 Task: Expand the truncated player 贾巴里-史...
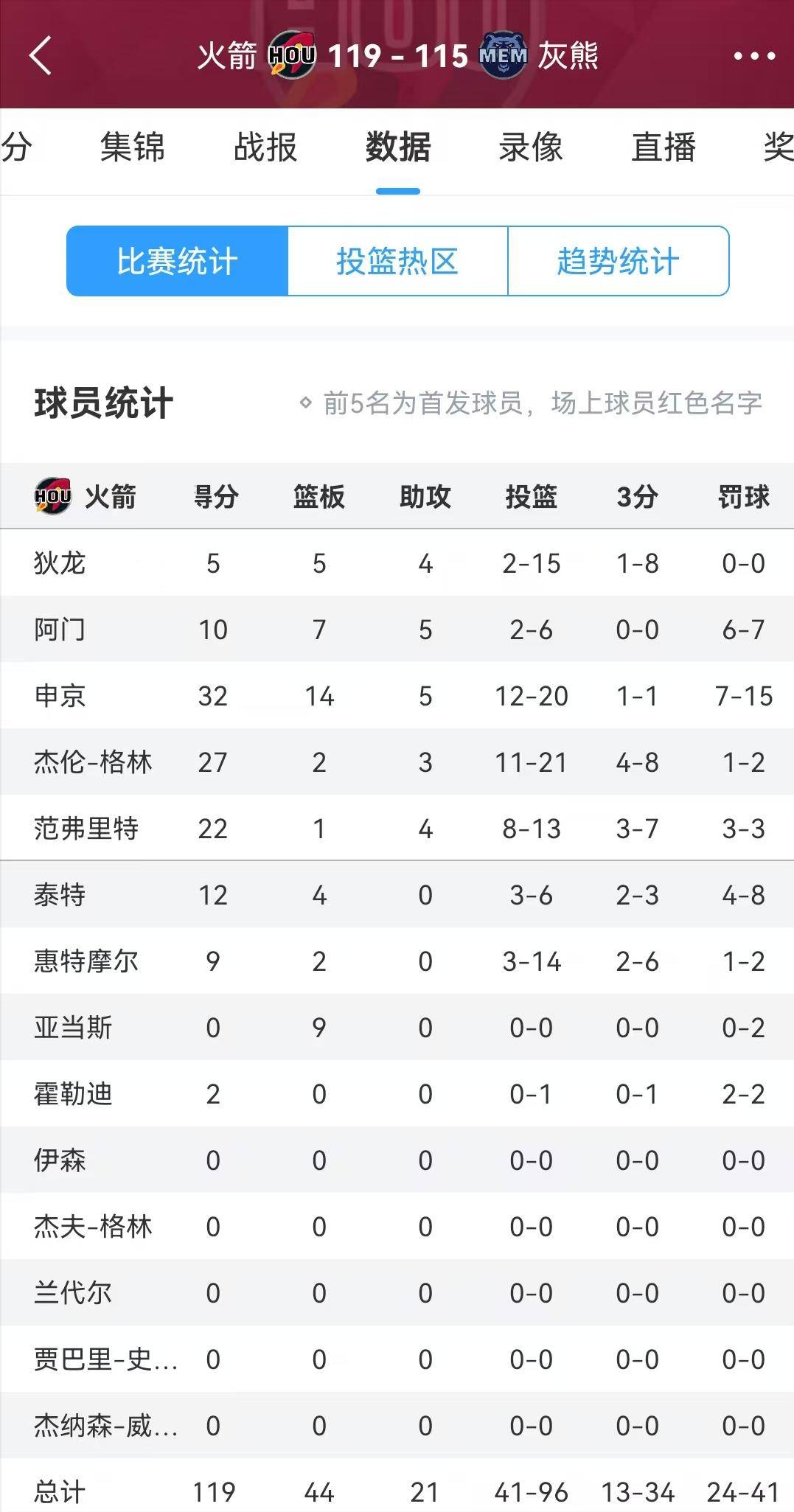105,1359
